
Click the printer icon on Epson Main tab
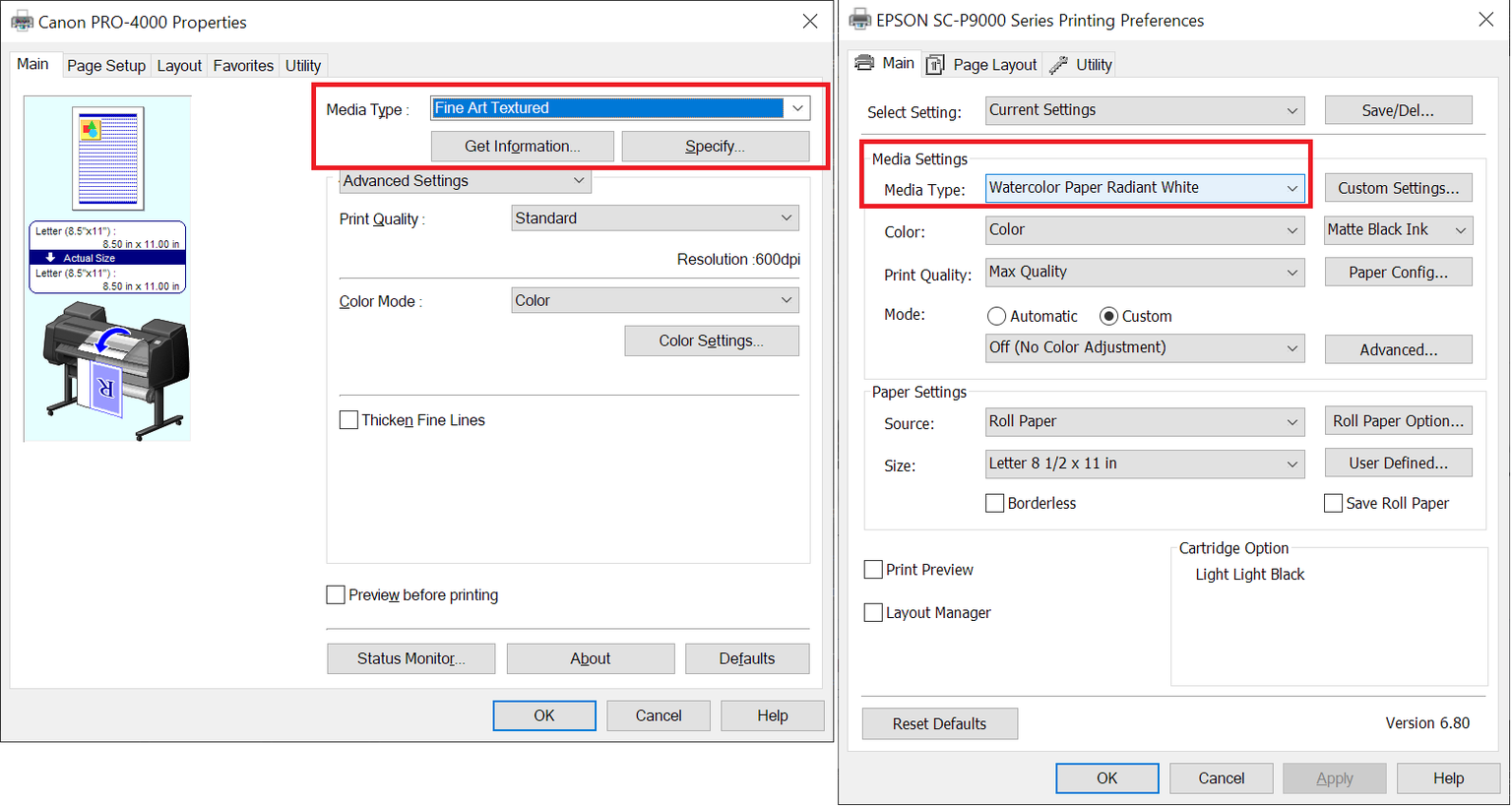[864, 63]
